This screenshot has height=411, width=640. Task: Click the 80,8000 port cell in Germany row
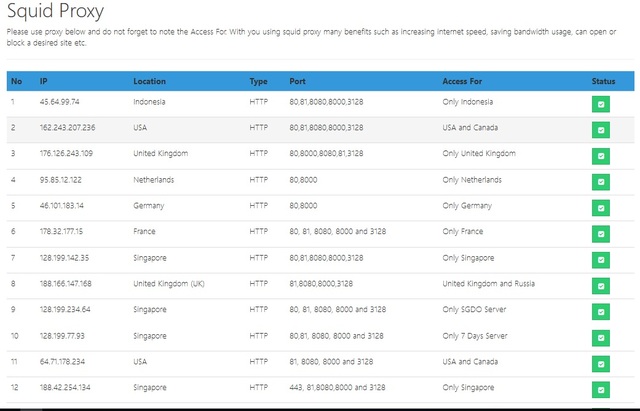coord(303,205)
